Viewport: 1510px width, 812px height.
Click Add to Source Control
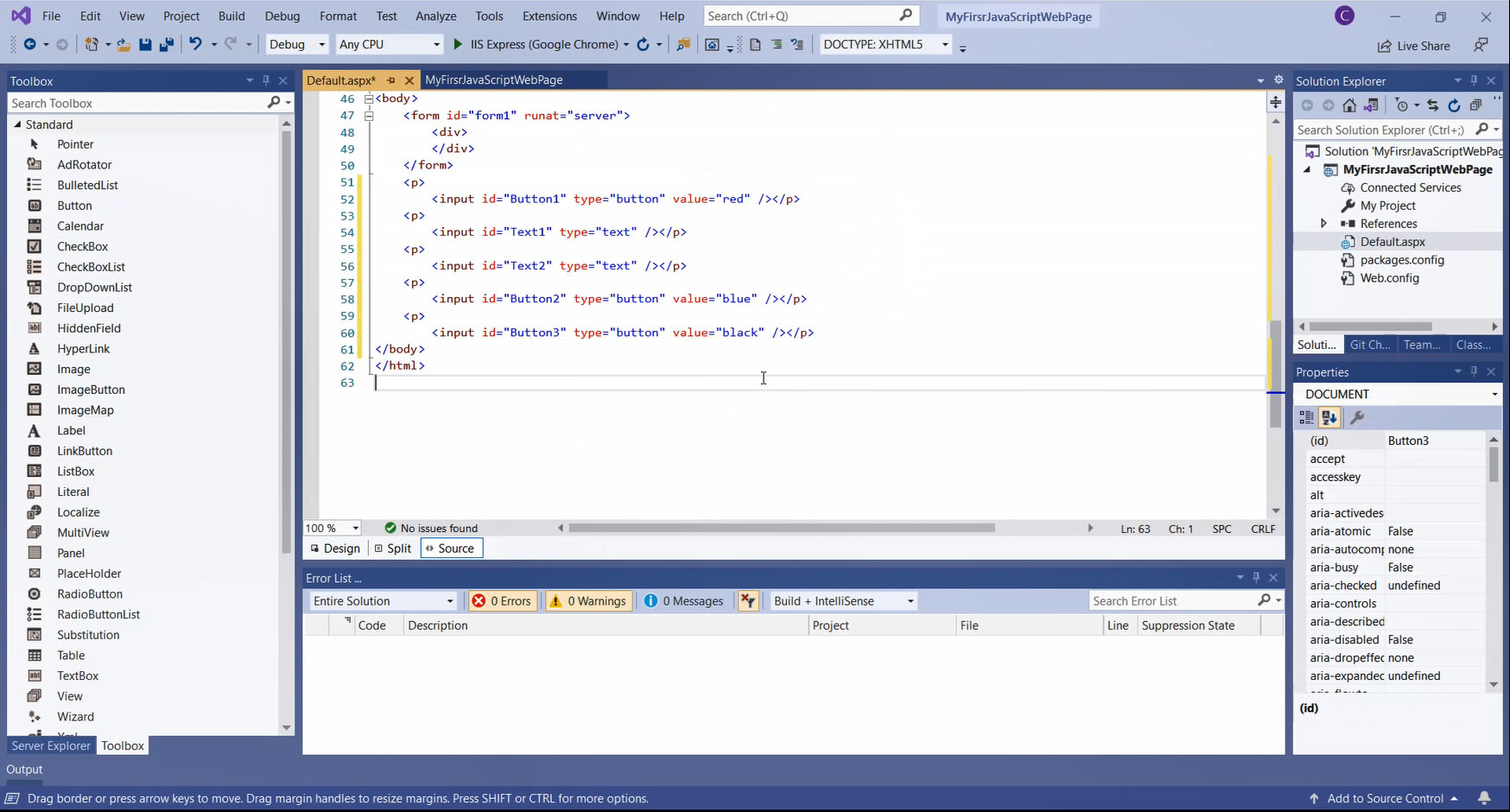[x=1384, y=798]
